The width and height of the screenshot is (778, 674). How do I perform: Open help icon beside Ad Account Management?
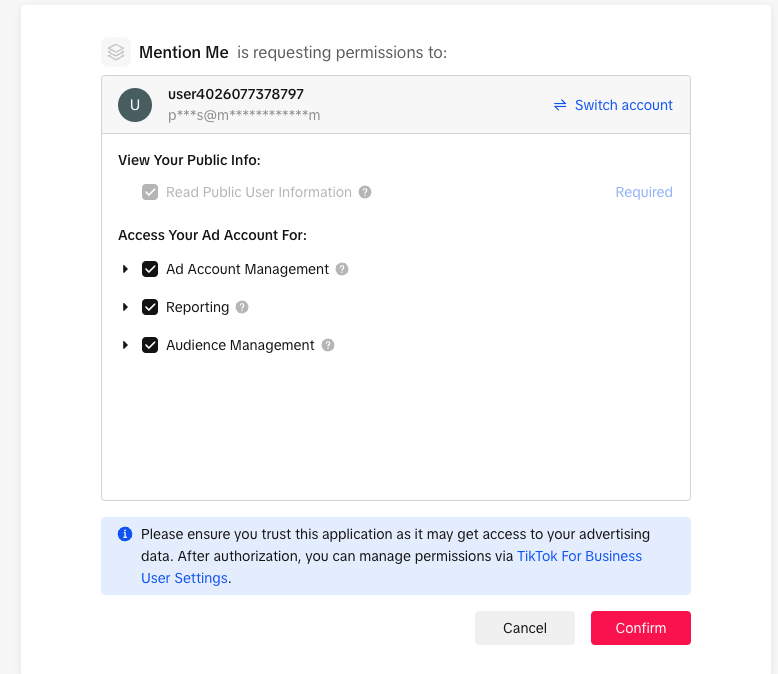pyautogui.click(x=342, y=269)
